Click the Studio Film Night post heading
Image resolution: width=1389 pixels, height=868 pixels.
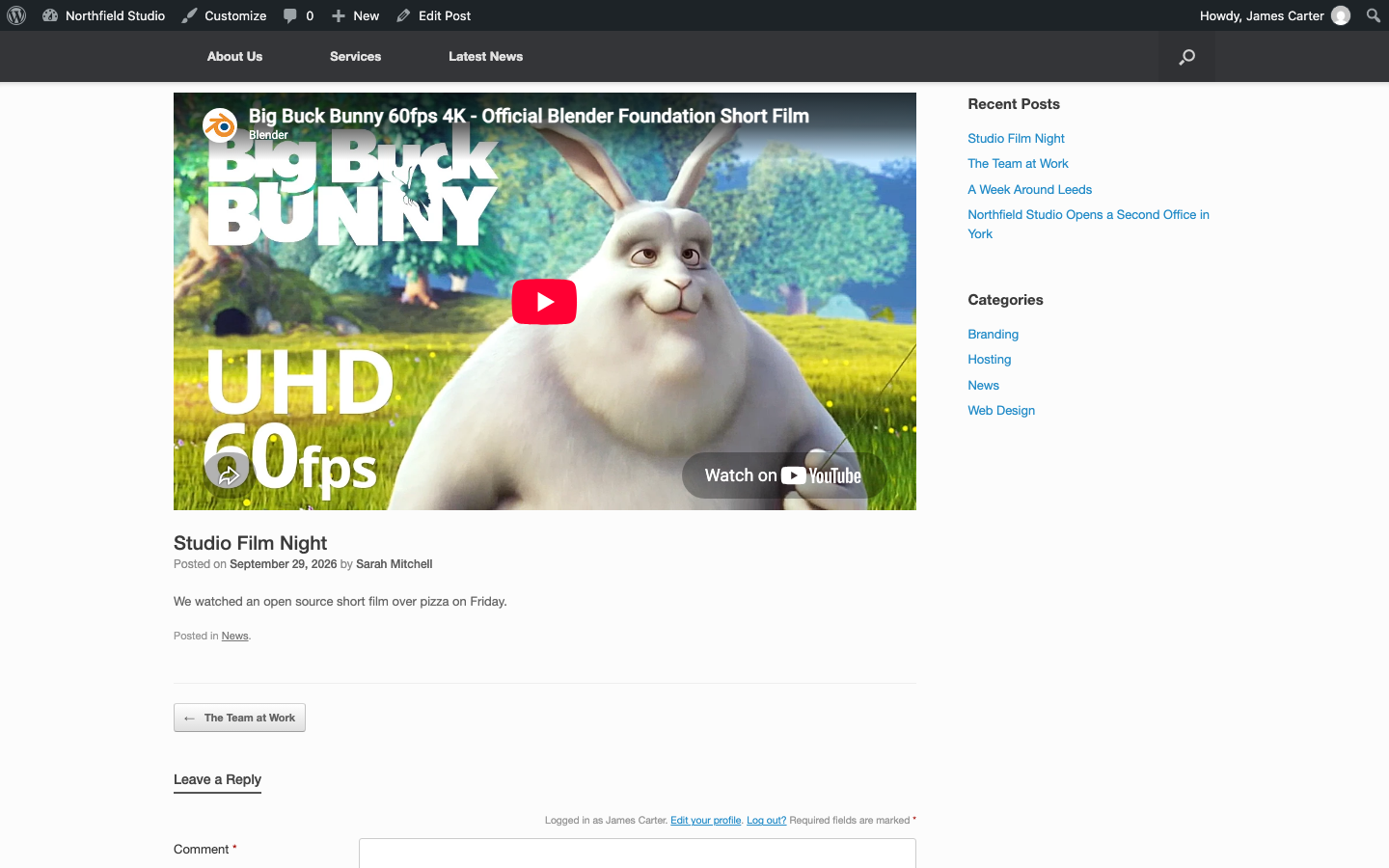250,543
